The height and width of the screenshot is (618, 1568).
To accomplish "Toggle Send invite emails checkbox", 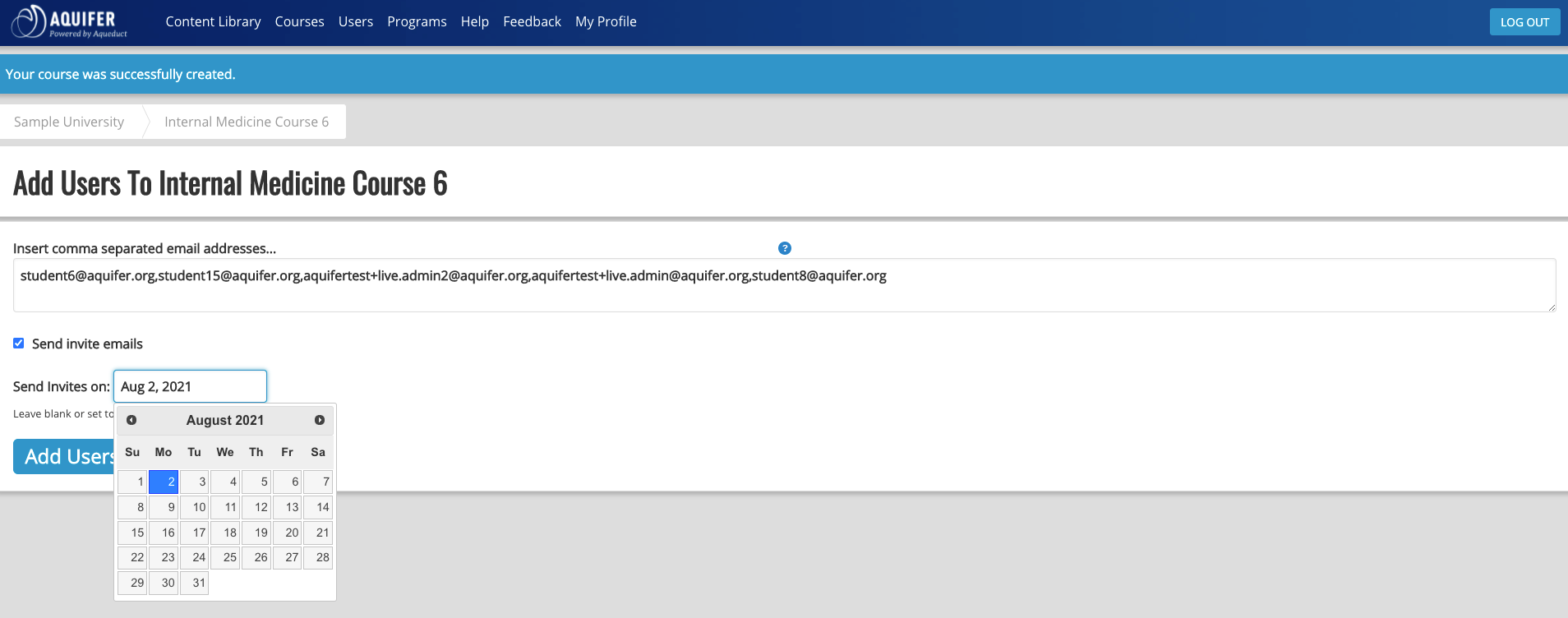I will [18, 344].
